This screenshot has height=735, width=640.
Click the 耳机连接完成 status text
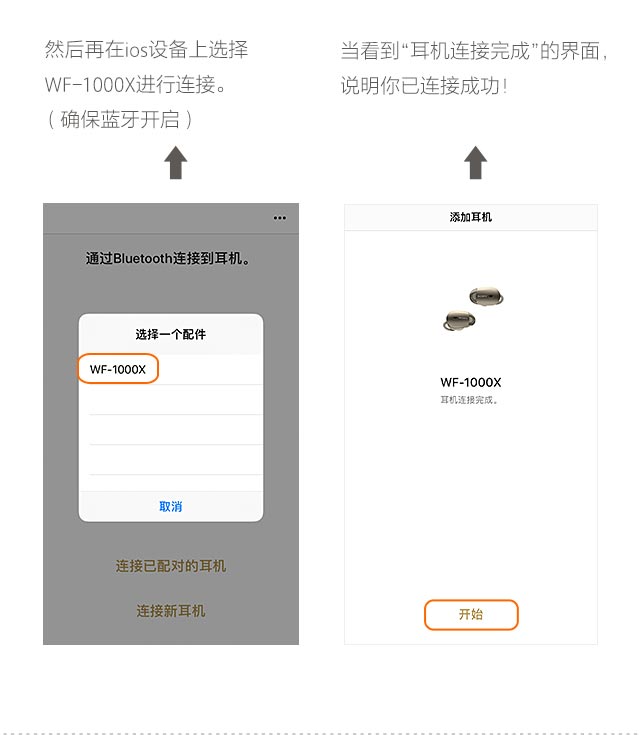(469, 400)
